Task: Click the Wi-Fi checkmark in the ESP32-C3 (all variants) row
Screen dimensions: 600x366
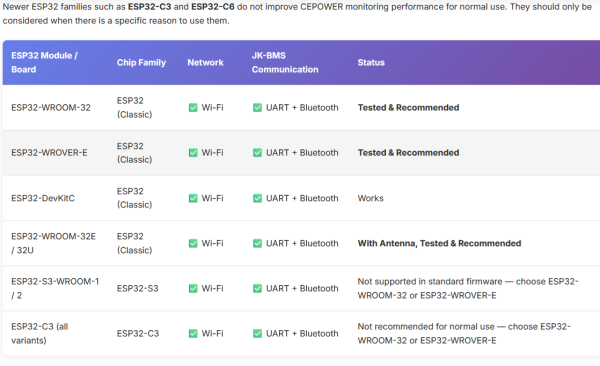Action: [x=193, y=333]
